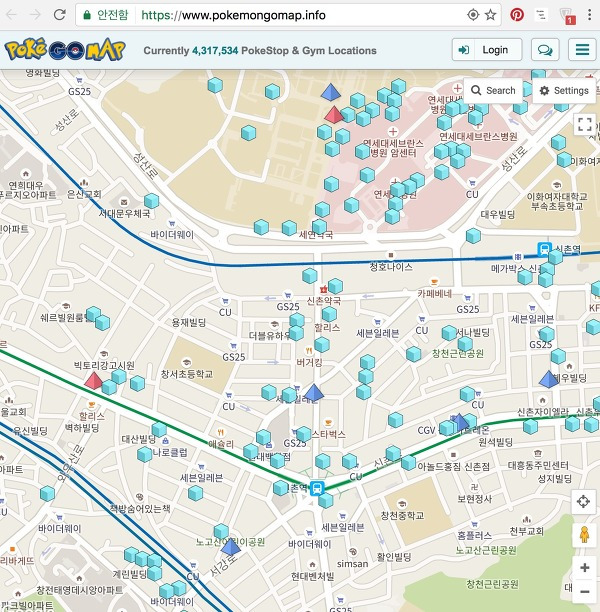Click the 메가박스 신촌 map label
The width and height of the screenshot is (600, 612).
[517, 269]
